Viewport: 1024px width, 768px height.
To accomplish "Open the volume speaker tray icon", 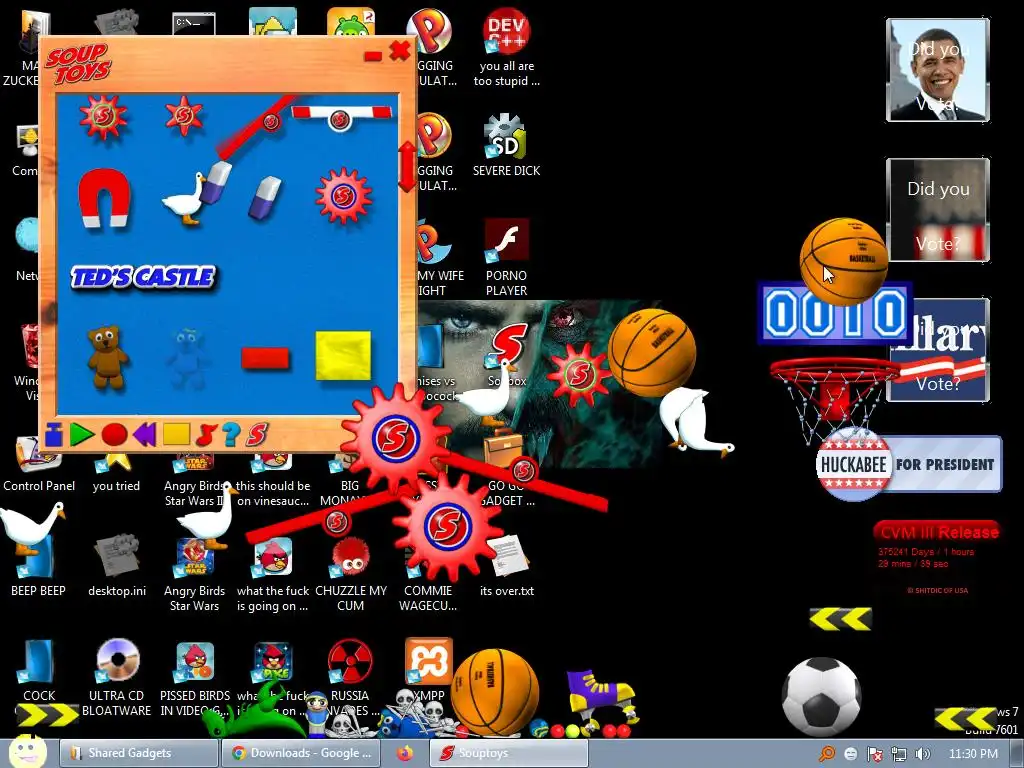I will tap(923, 754).
